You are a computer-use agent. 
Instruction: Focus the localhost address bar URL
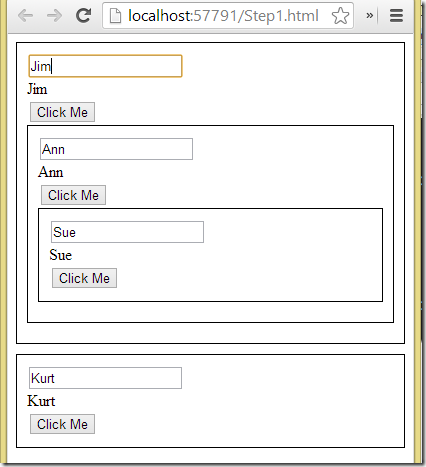point(223,16)
